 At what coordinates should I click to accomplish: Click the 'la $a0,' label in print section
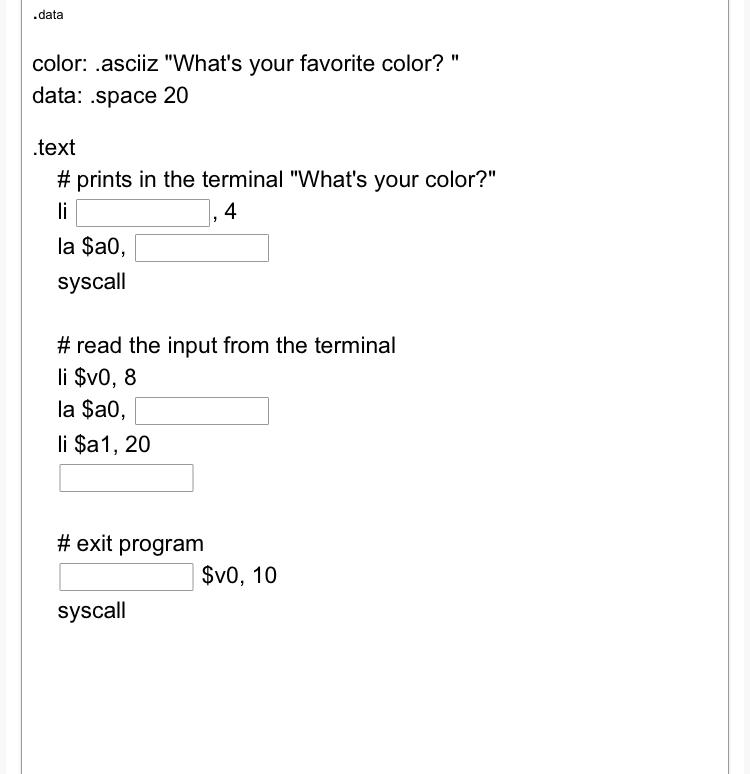pyautogui.click(x=92, y=246)
